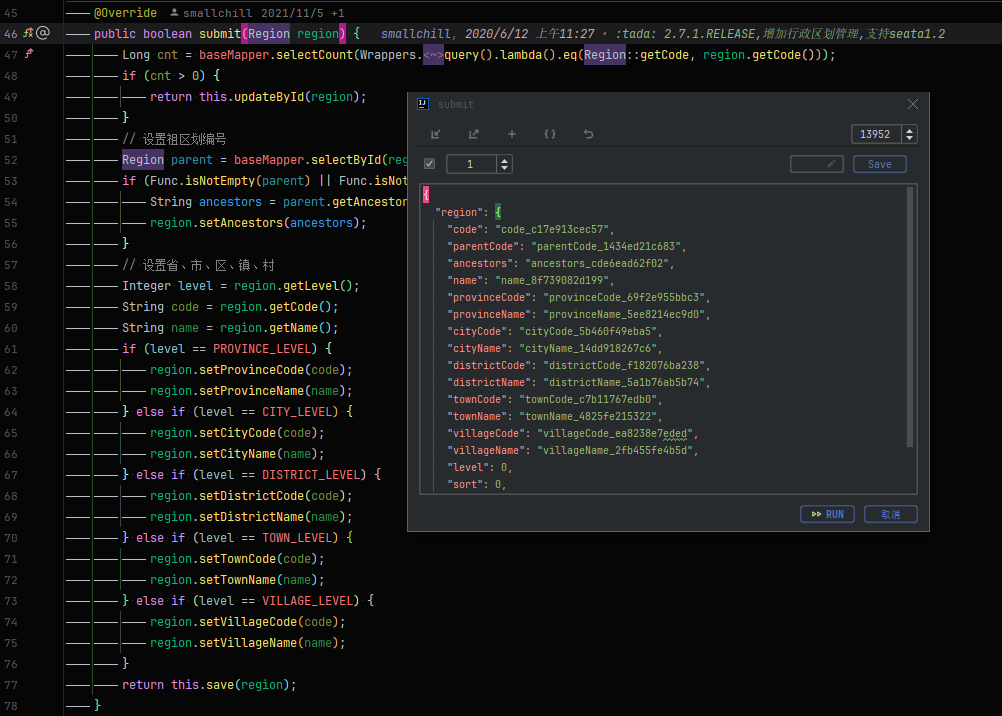This screenshot has width=1002, height=716.
Task: Click the plus add icon in submit dialog
Action: 512,134
